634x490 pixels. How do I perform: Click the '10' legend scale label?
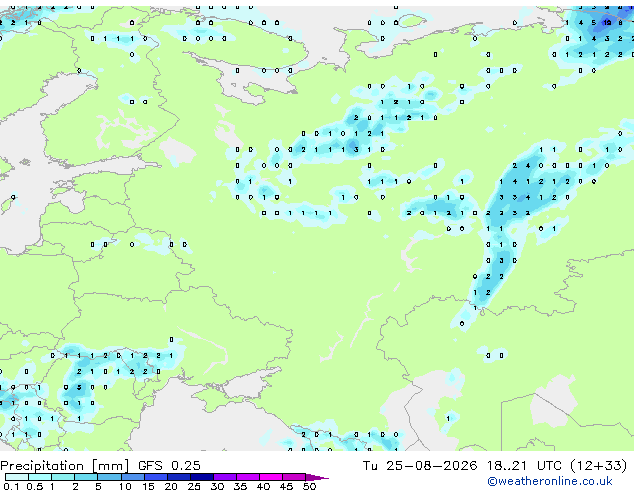(x=125, y=486)
